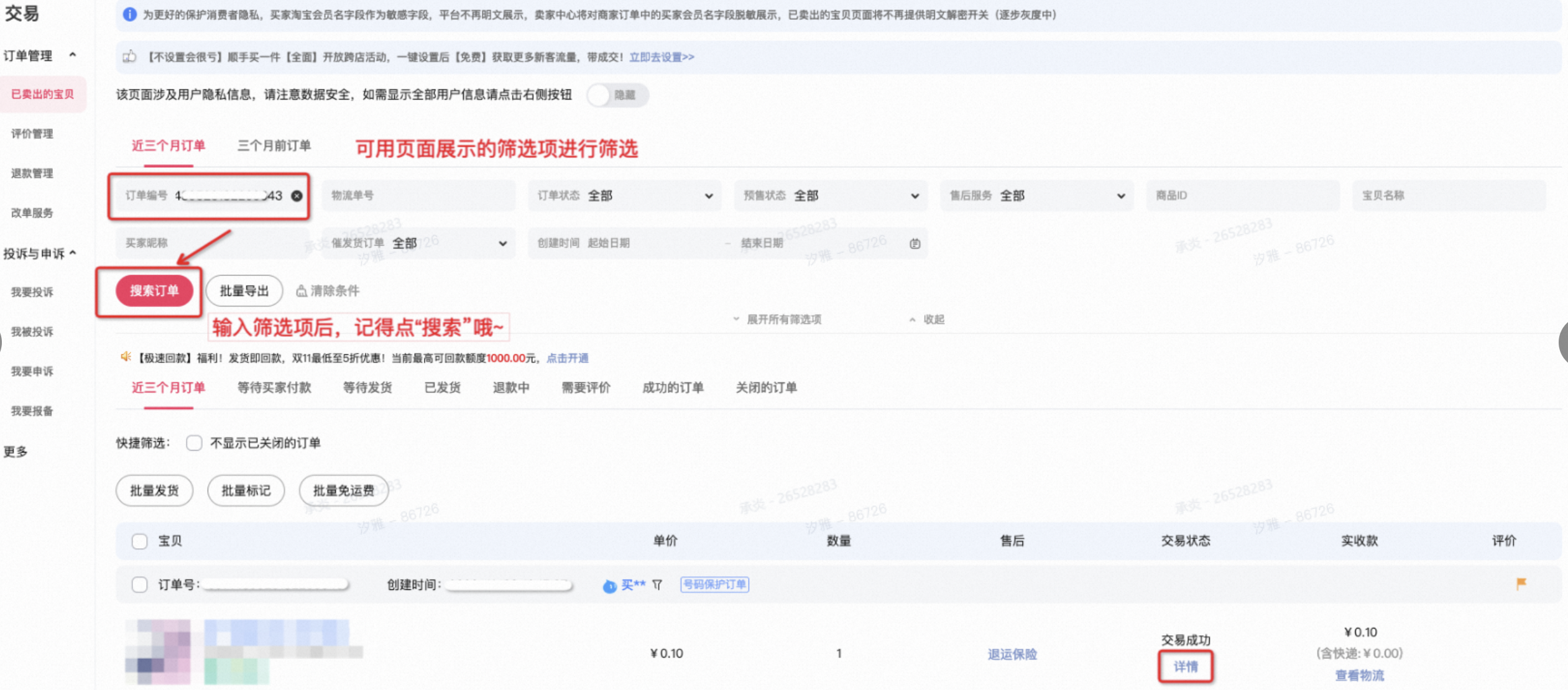The width and height of the screenshot is (1568, 690).
Task: Click the buyer name 买**
Action: [634, 584]
